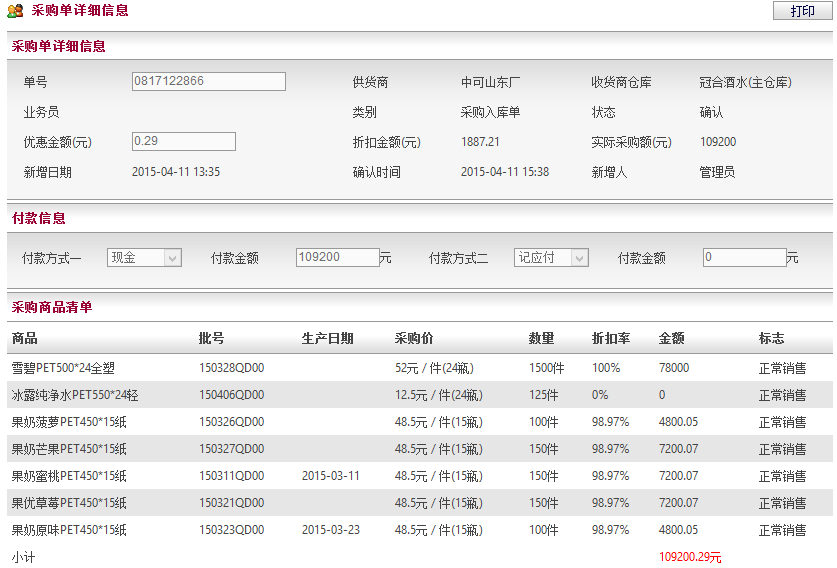
Task: Click batch number 150406QD00
Action: pyautogui.click(x=232, y=395)
